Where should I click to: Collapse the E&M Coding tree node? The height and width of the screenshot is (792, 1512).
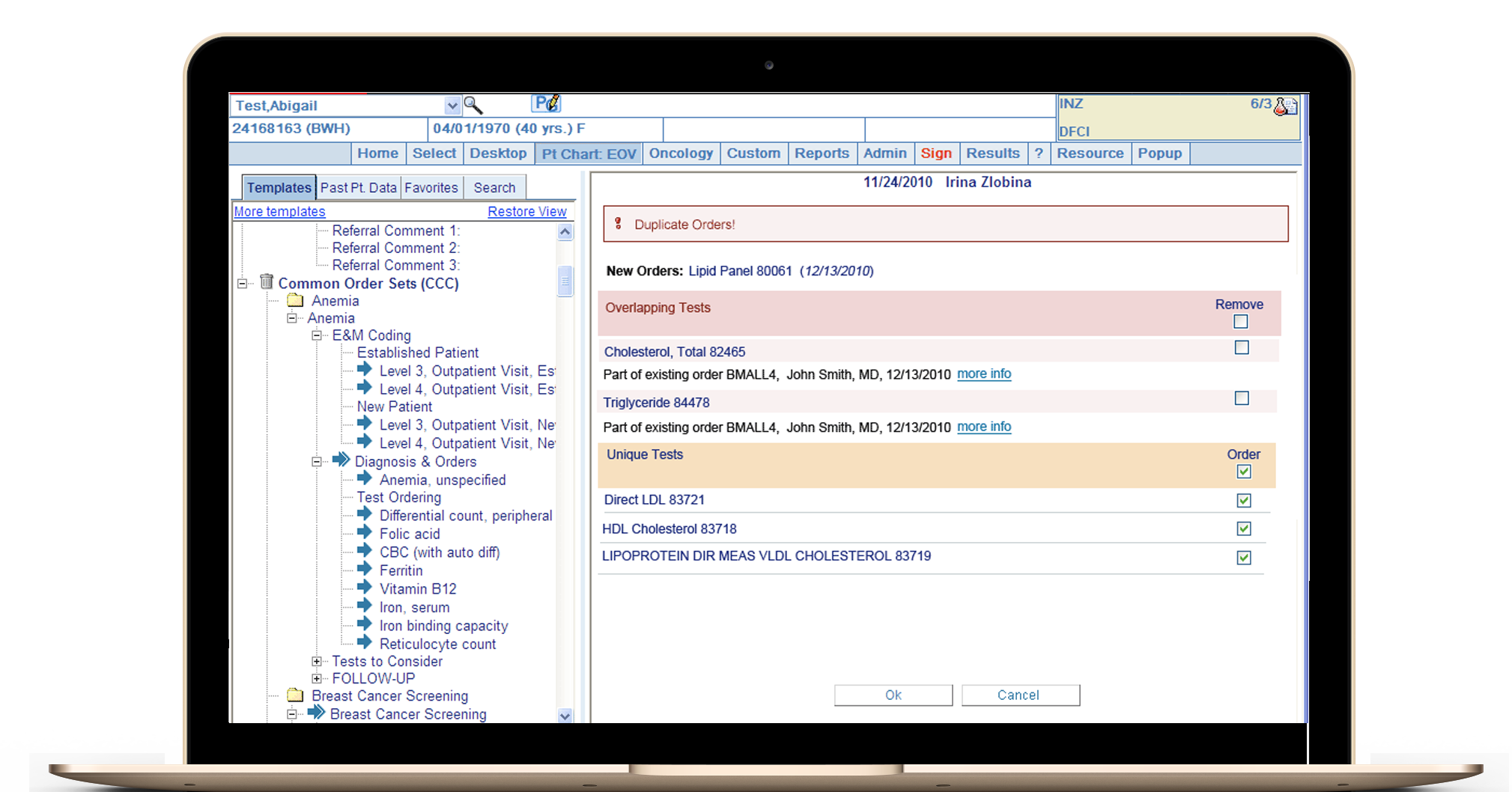coord(317,335)
